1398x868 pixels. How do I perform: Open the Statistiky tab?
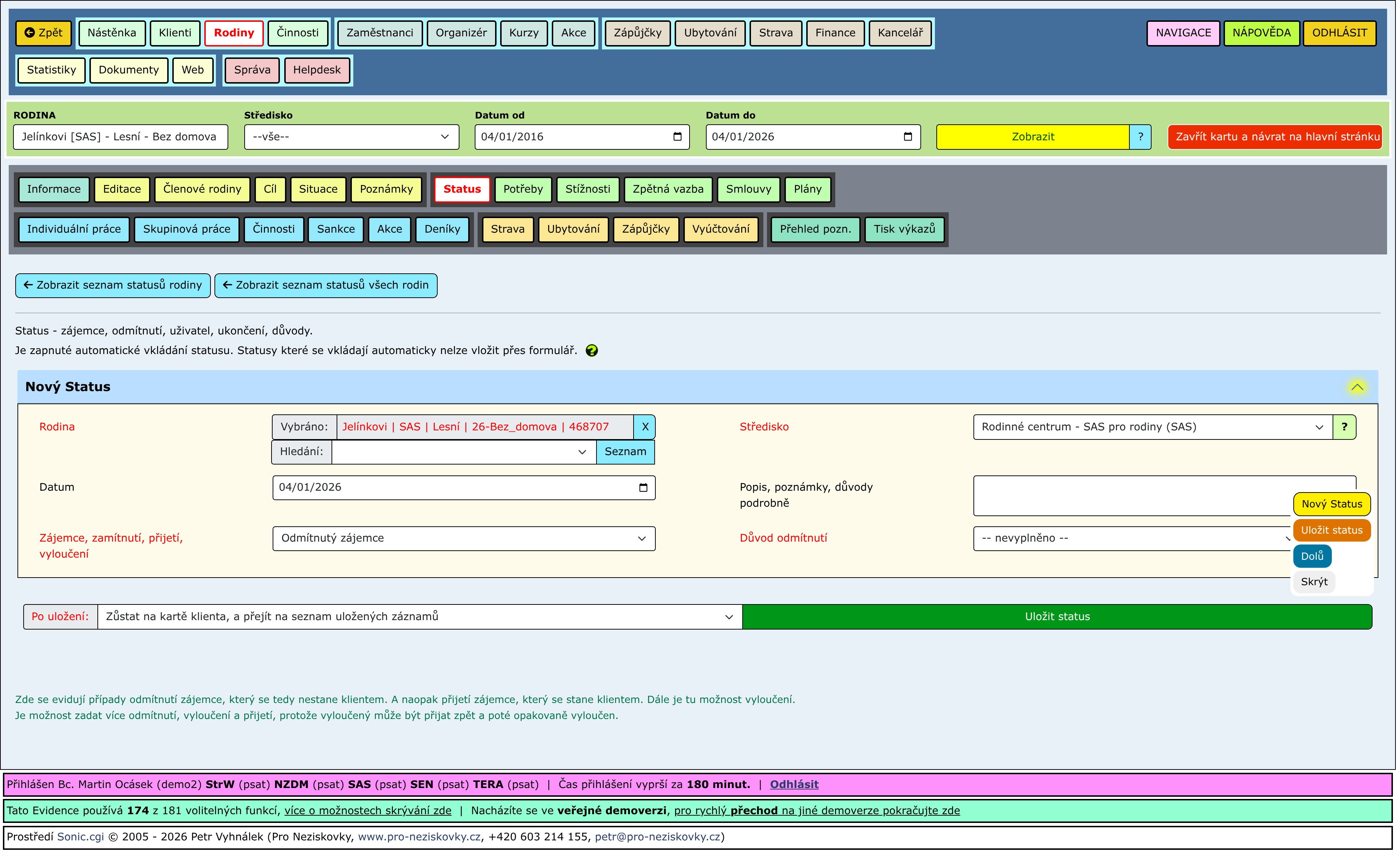point(51,70)
